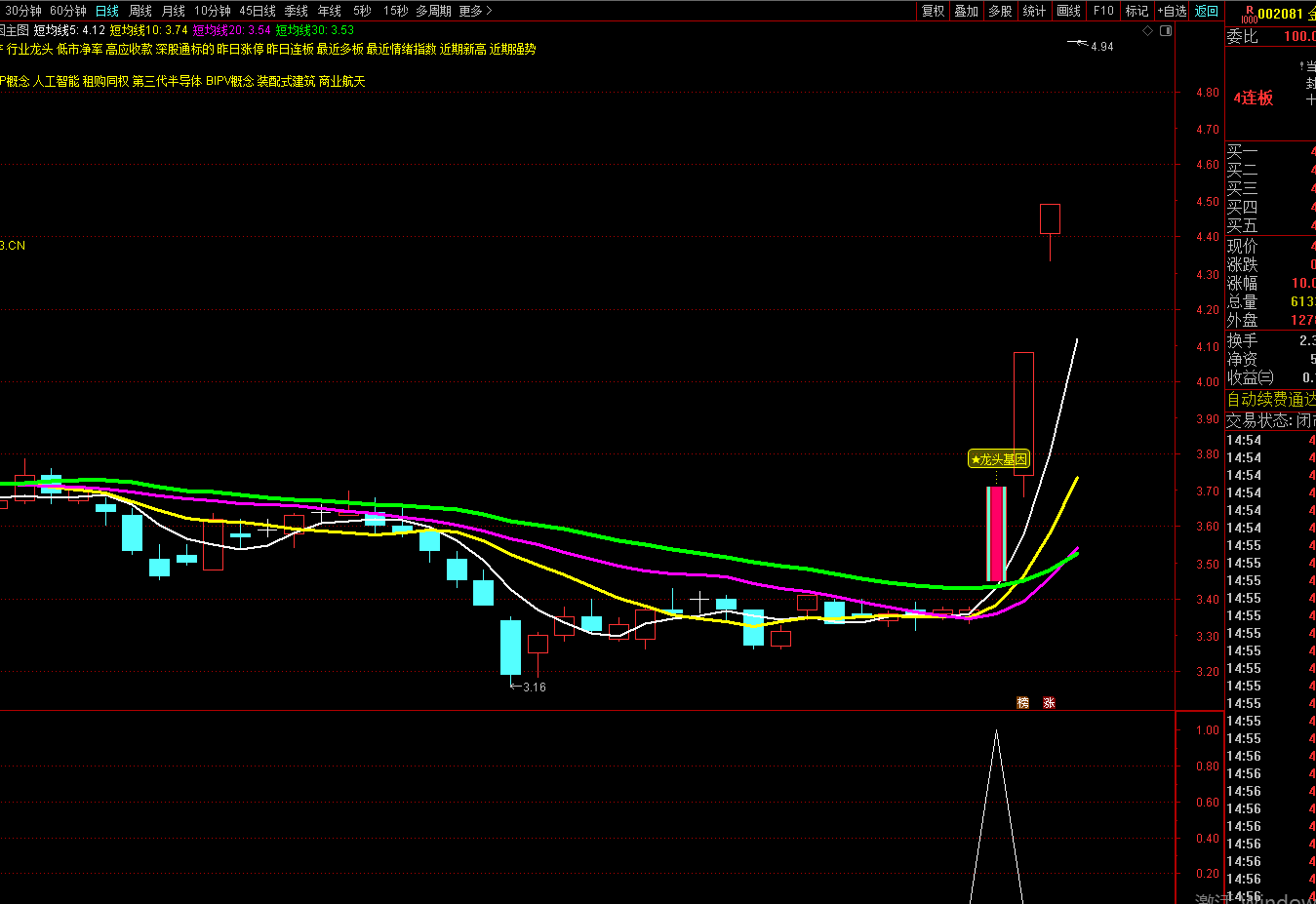Switch chart to 30分钟 period
The height and width of the screenshot is (904, 1316).
pos(23,11)
